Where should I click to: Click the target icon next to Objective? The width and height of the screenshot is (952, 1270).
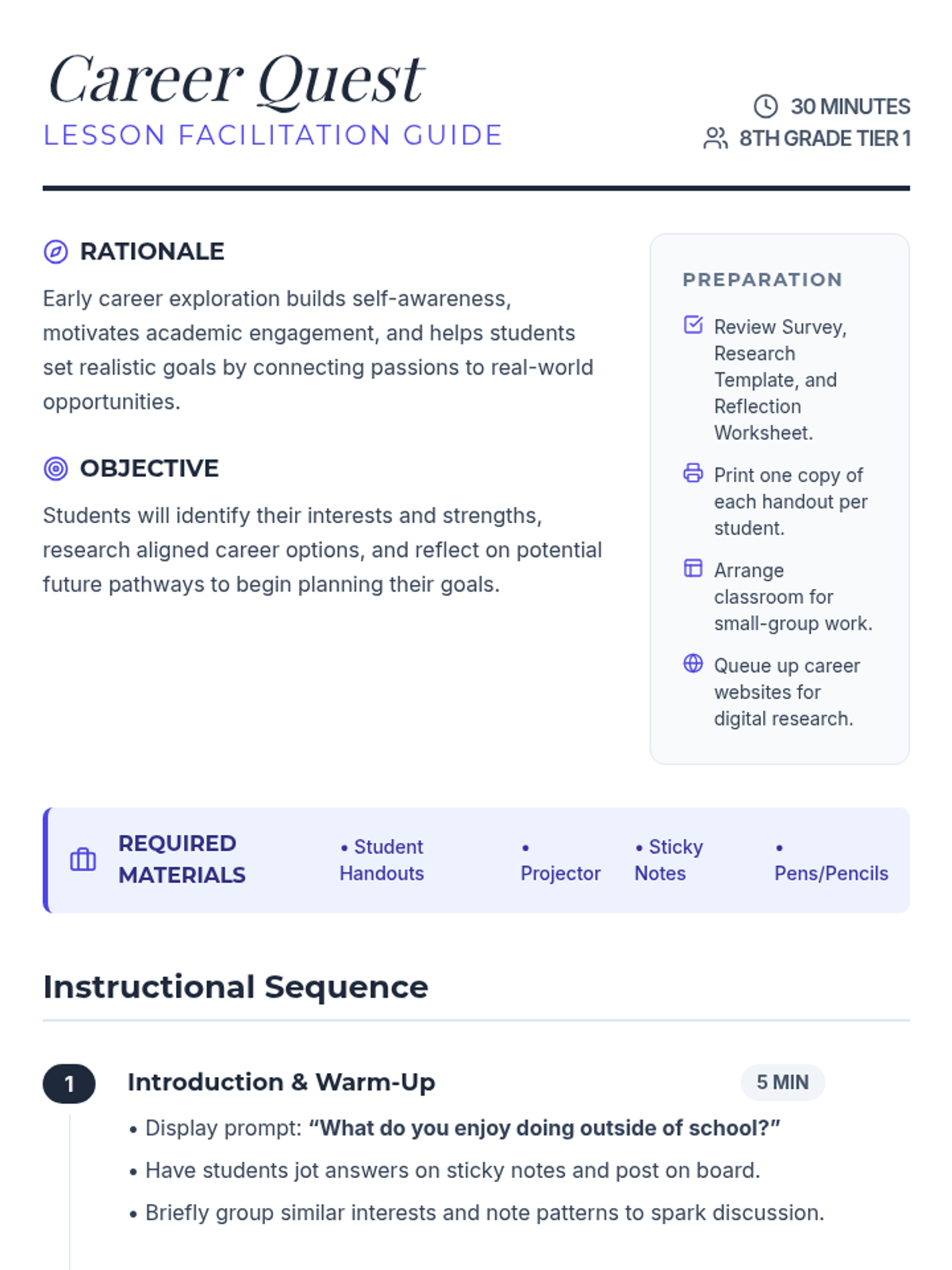tap(56, 468)
